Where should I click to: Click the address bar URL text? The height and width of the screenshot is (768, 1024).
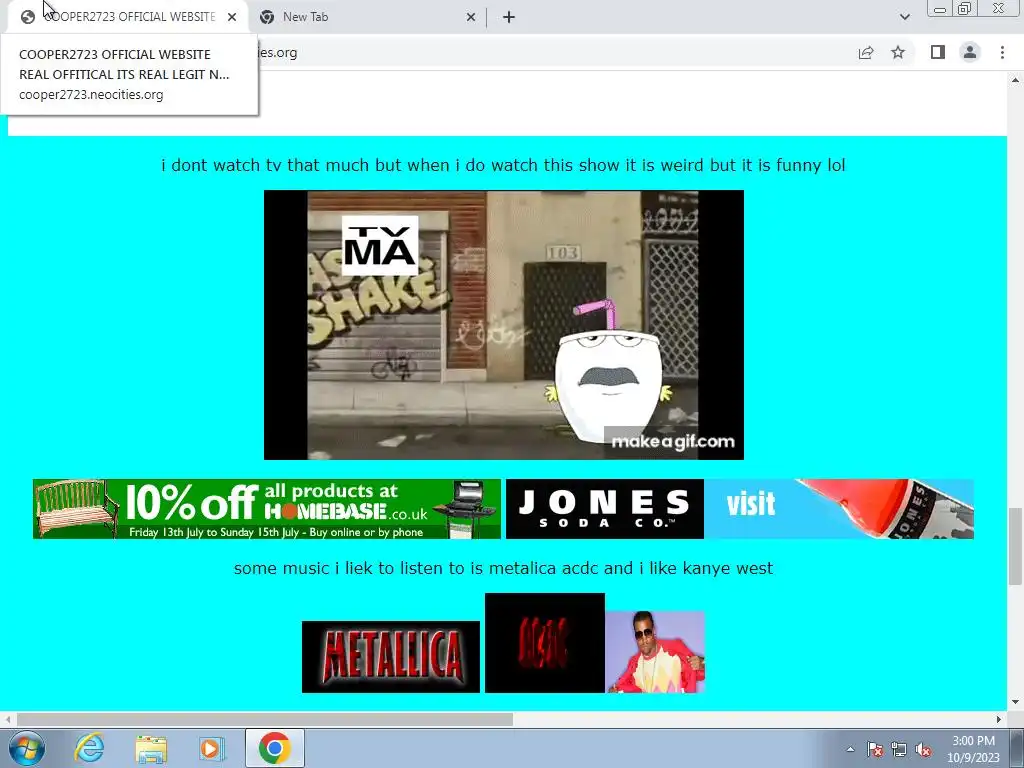pyautogui.click(x=278, y=52)
